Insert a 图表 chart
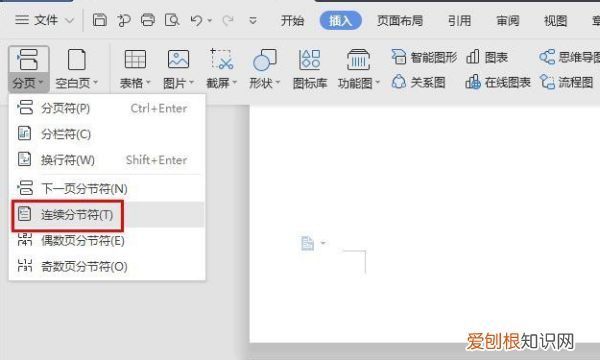600x360 pixels. 487,57
